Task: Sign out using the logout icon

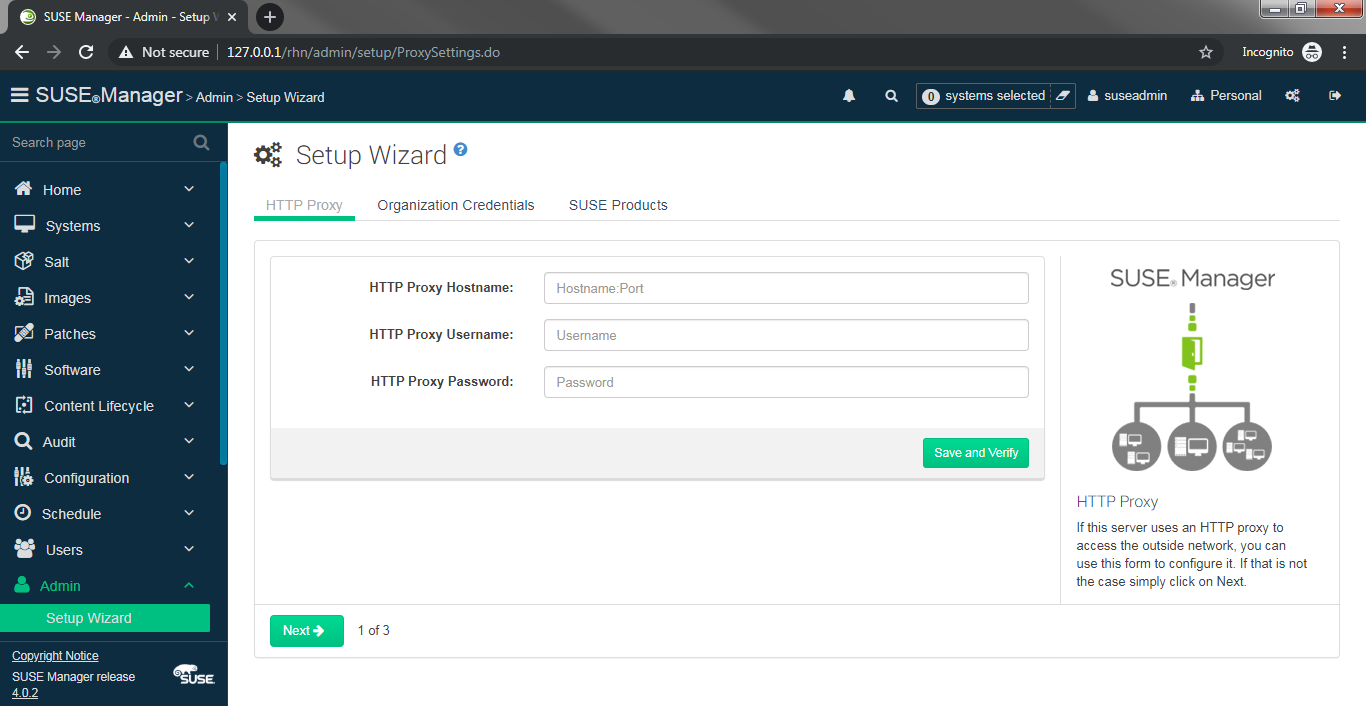Action: [1334, 95]
